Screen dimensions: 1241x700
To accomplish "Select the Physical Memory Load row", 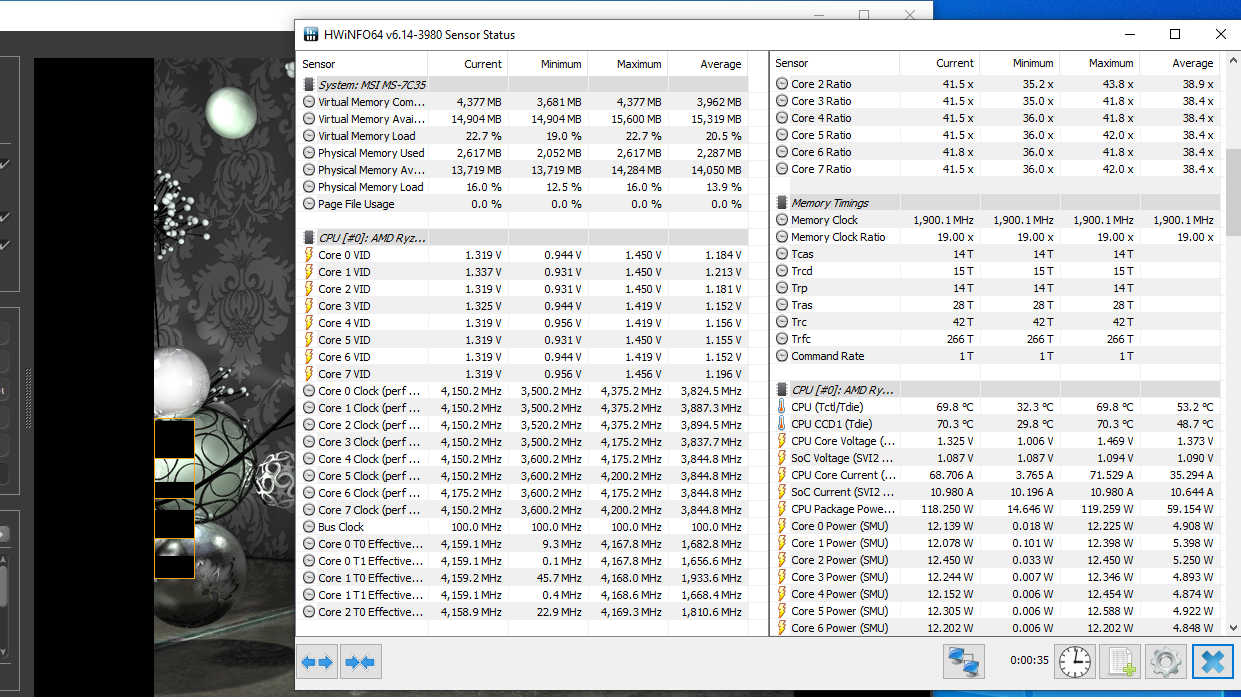I will pos(523,187).
